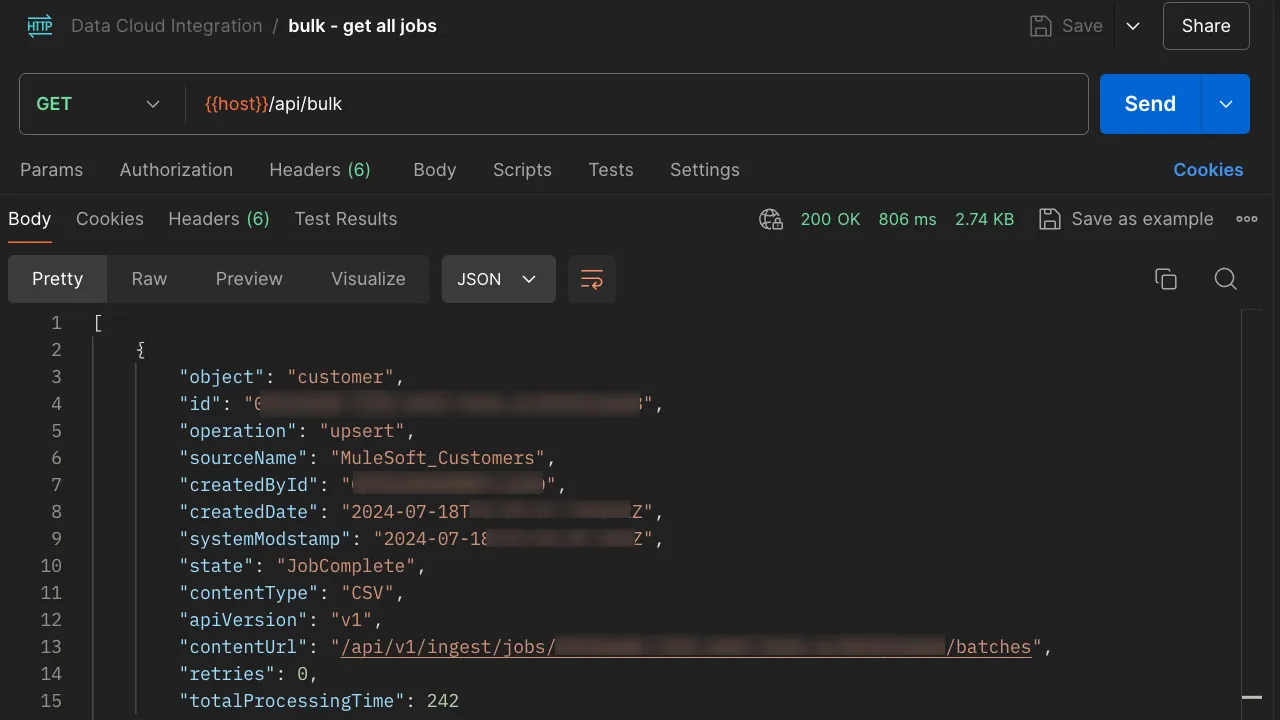Click the 806 ms response time
1280x720 pixels.
click(x=908, y=219)
